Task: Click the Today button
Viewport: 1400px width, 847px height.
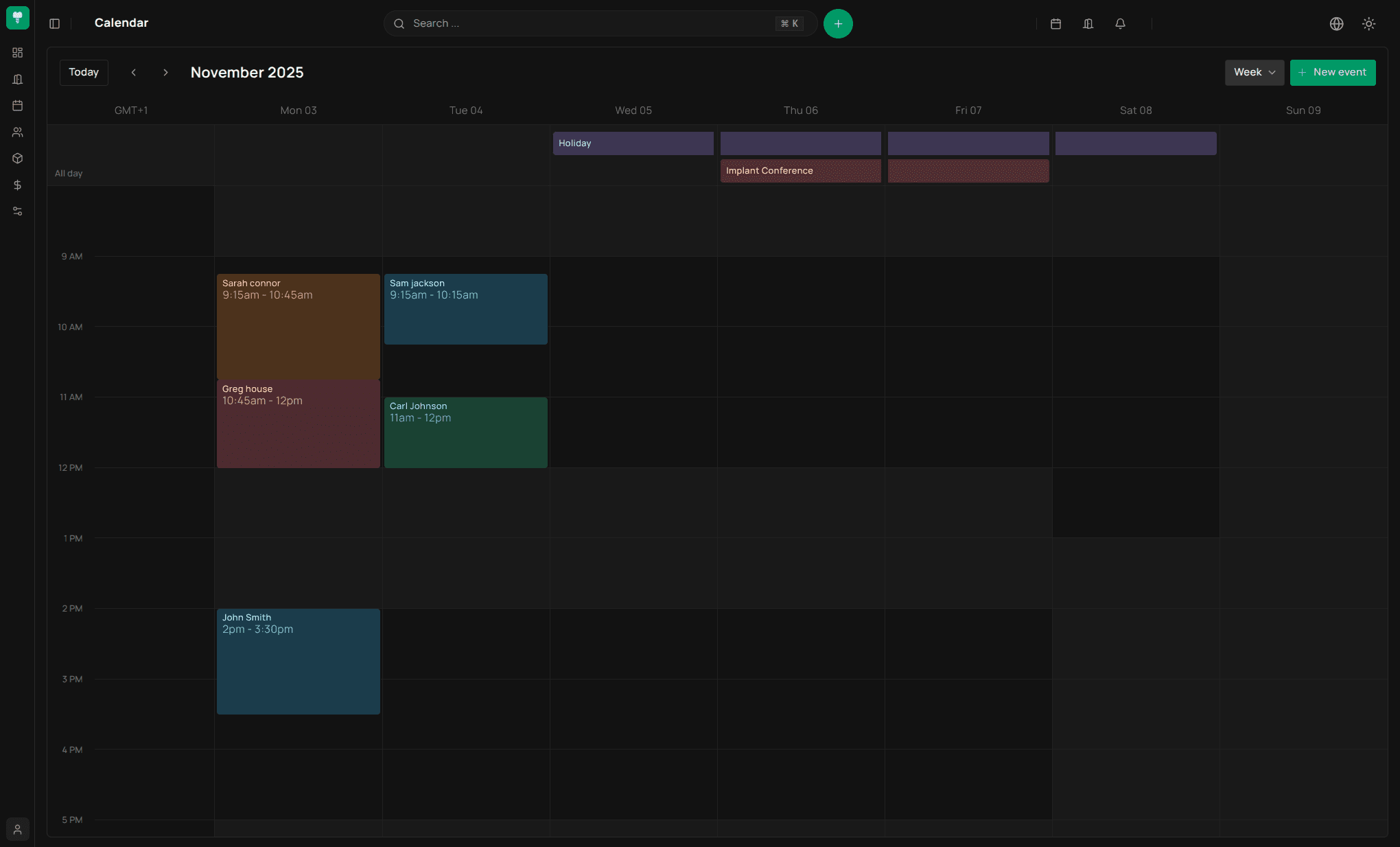Action: click(83, 72)
